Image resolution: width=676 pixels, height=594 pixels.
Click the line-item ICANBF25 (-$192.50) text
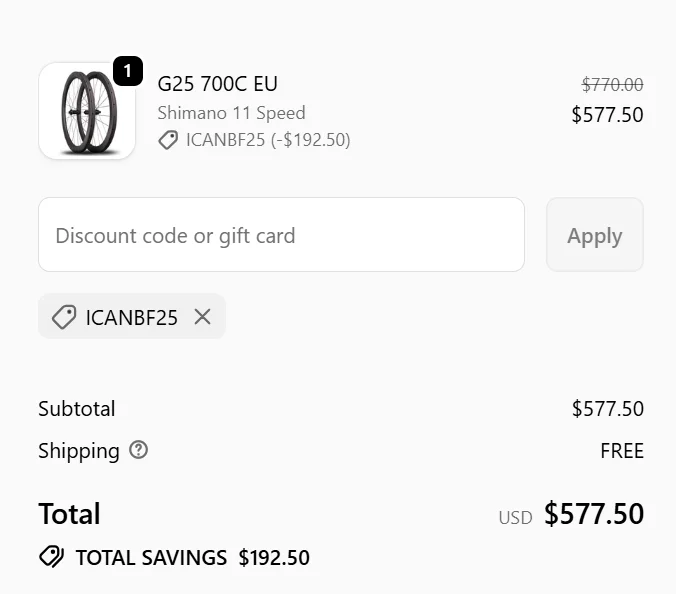tap(268, 140)
